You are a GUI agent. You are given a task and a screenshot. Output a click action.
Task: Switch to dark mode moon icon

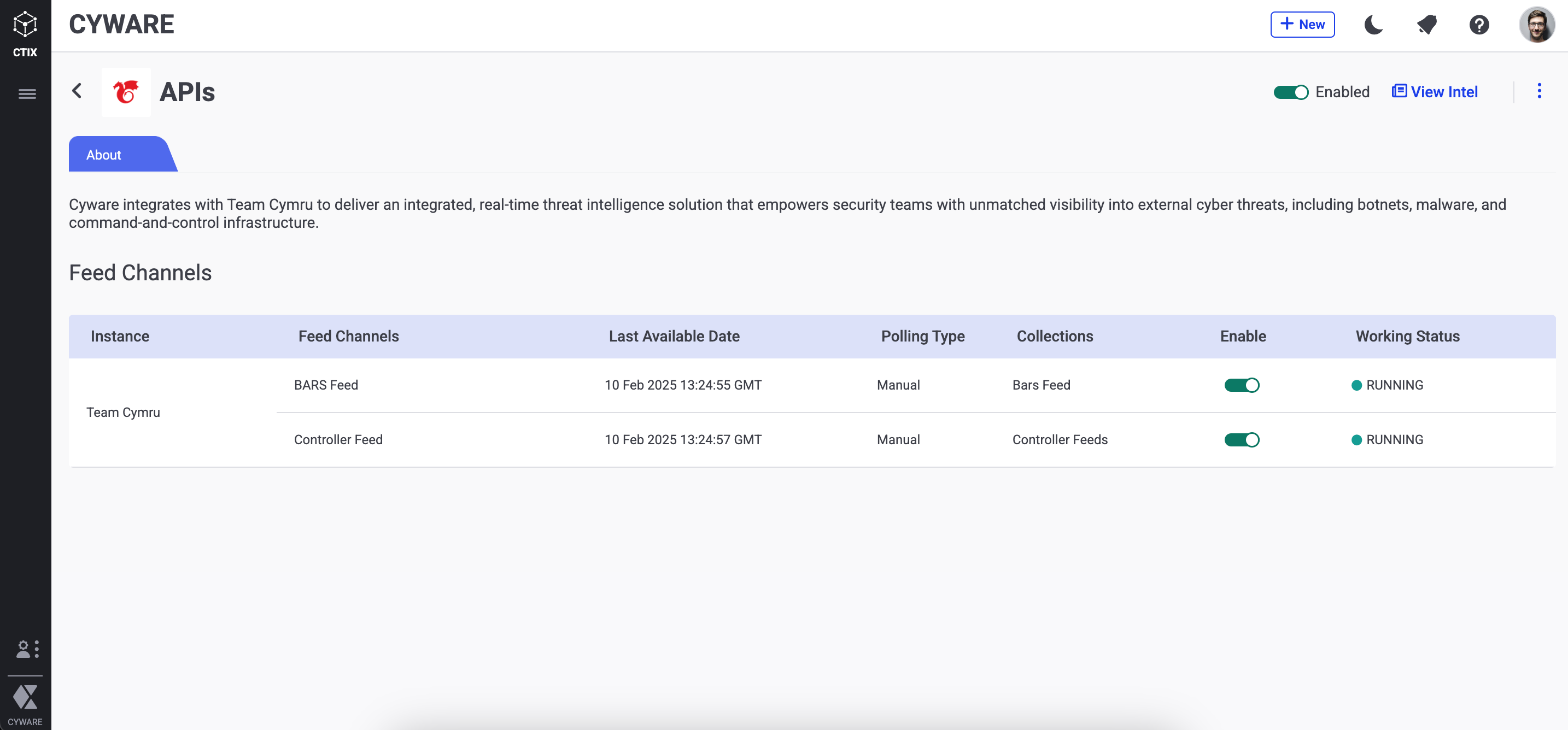tap(1373, 25)
